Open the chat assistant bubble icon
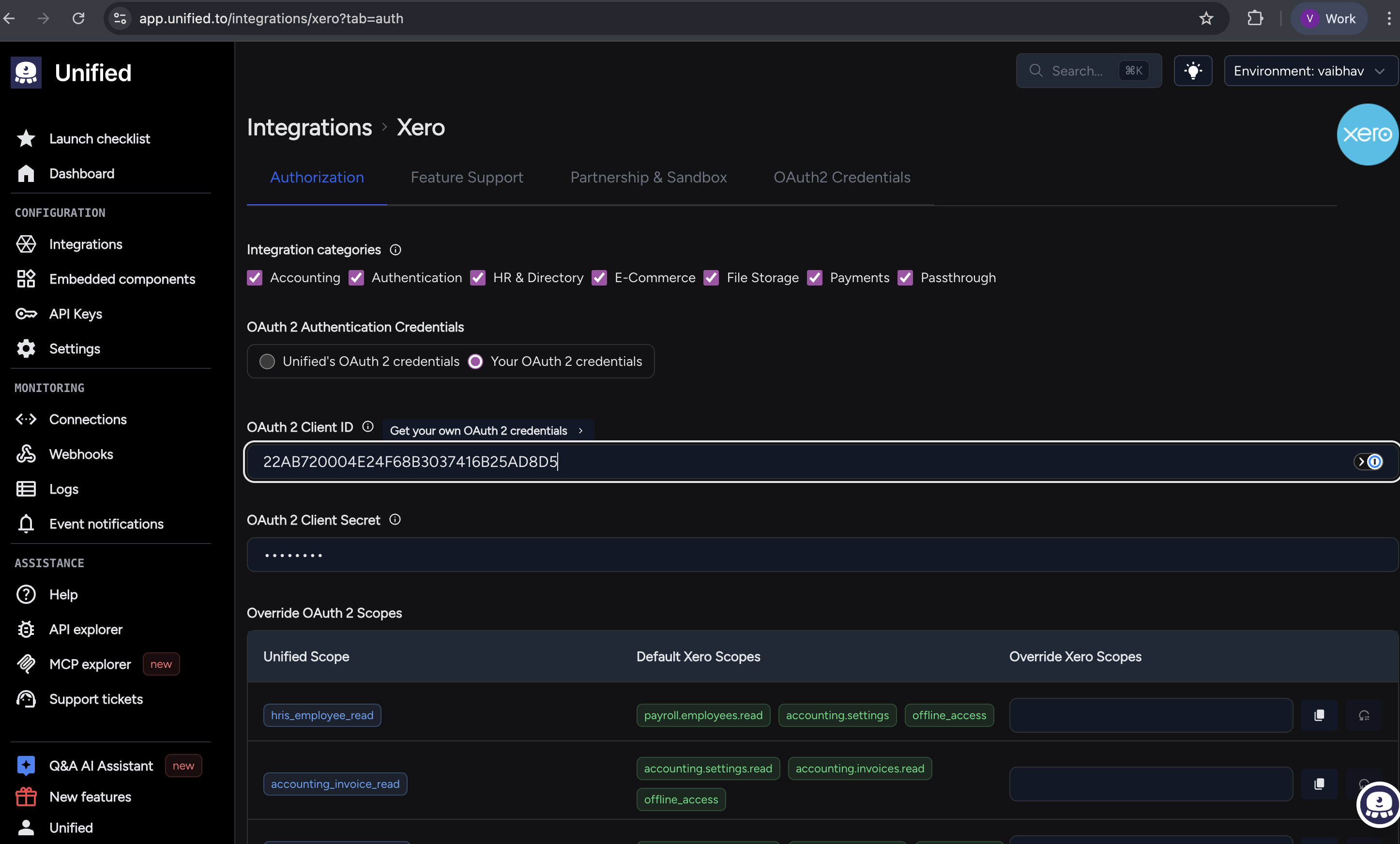This screenshot has width=1400, height=844. pos(1378,805)
